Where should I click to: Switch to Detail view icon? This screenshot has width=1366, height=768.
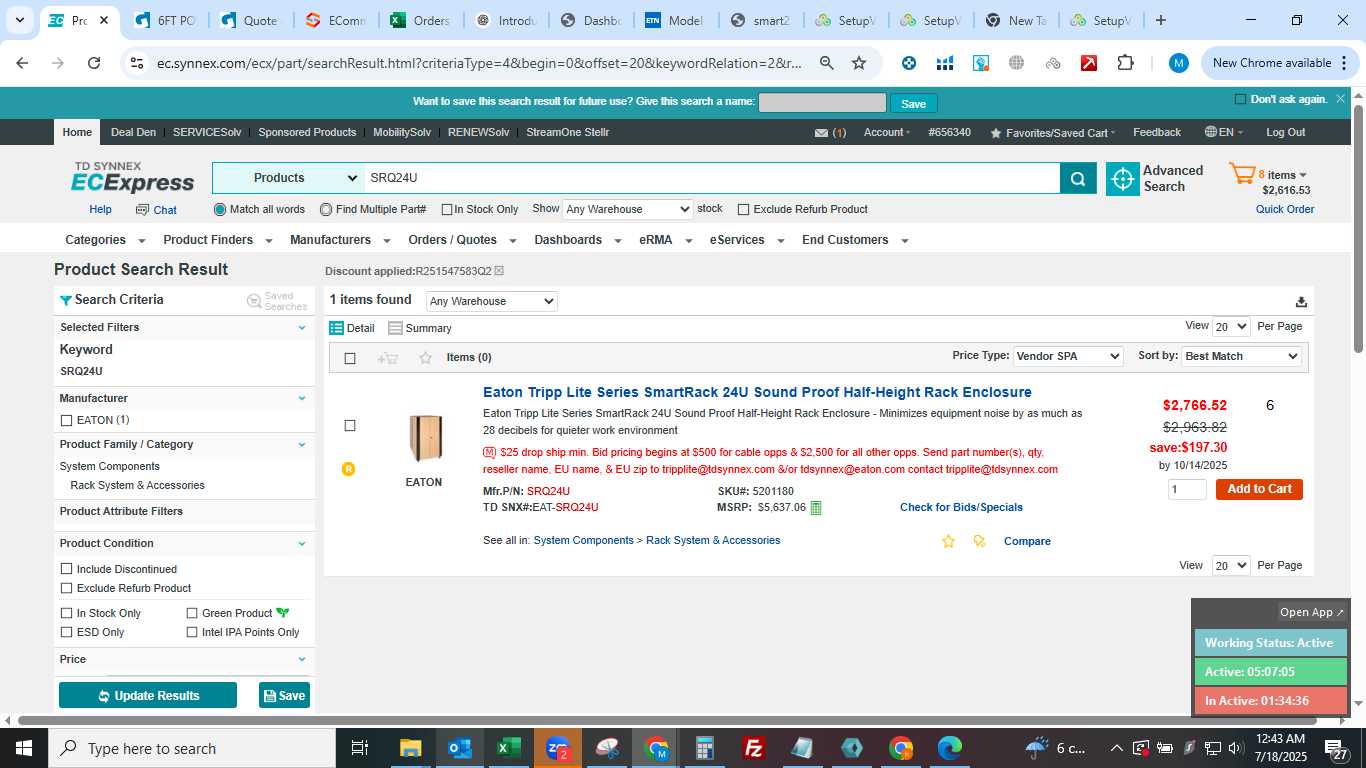tap(336, 328)
